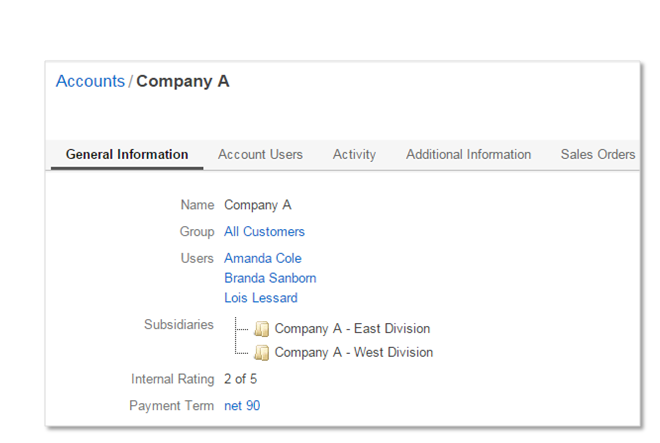The height and width of the screenshot is (443, 660).
Task: Select Company A - East Division subsidiary
Action: [352, 329]
